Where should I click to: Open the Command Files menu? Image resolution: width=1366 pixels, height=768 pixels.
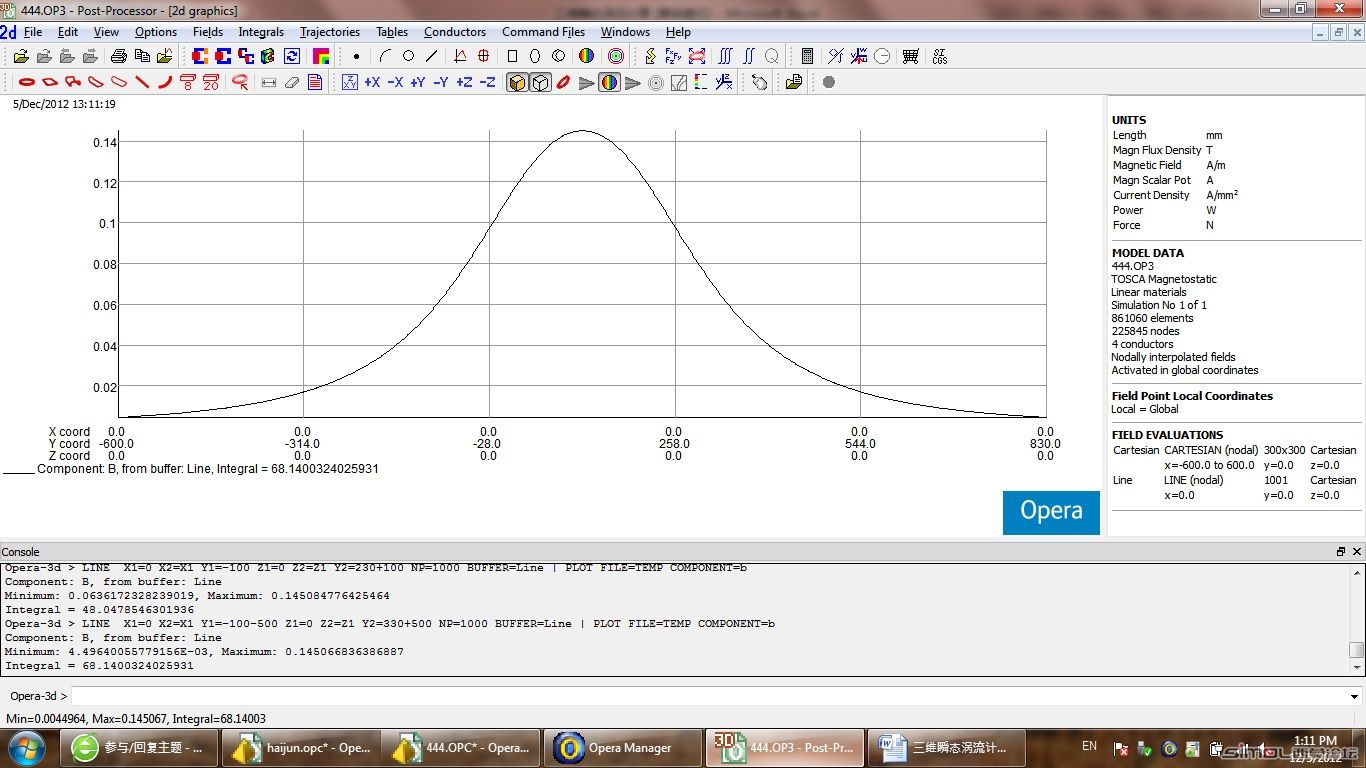click(544, 32)
